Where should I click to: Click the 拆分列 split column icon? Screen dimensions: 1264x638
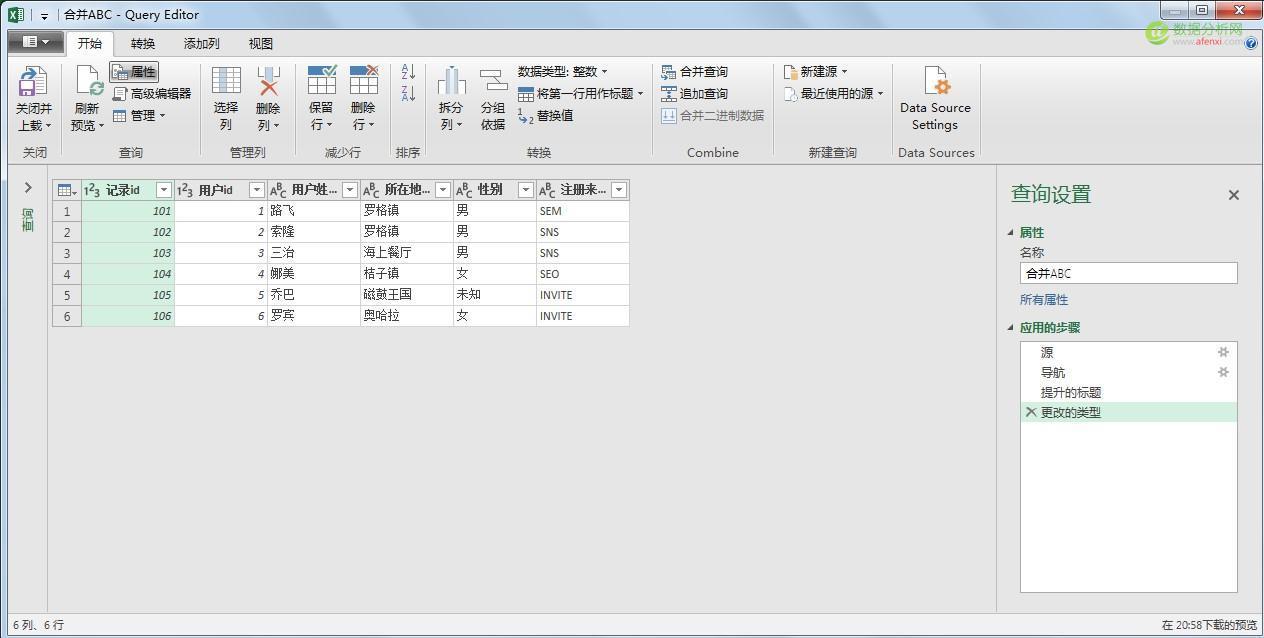point(451,84)
